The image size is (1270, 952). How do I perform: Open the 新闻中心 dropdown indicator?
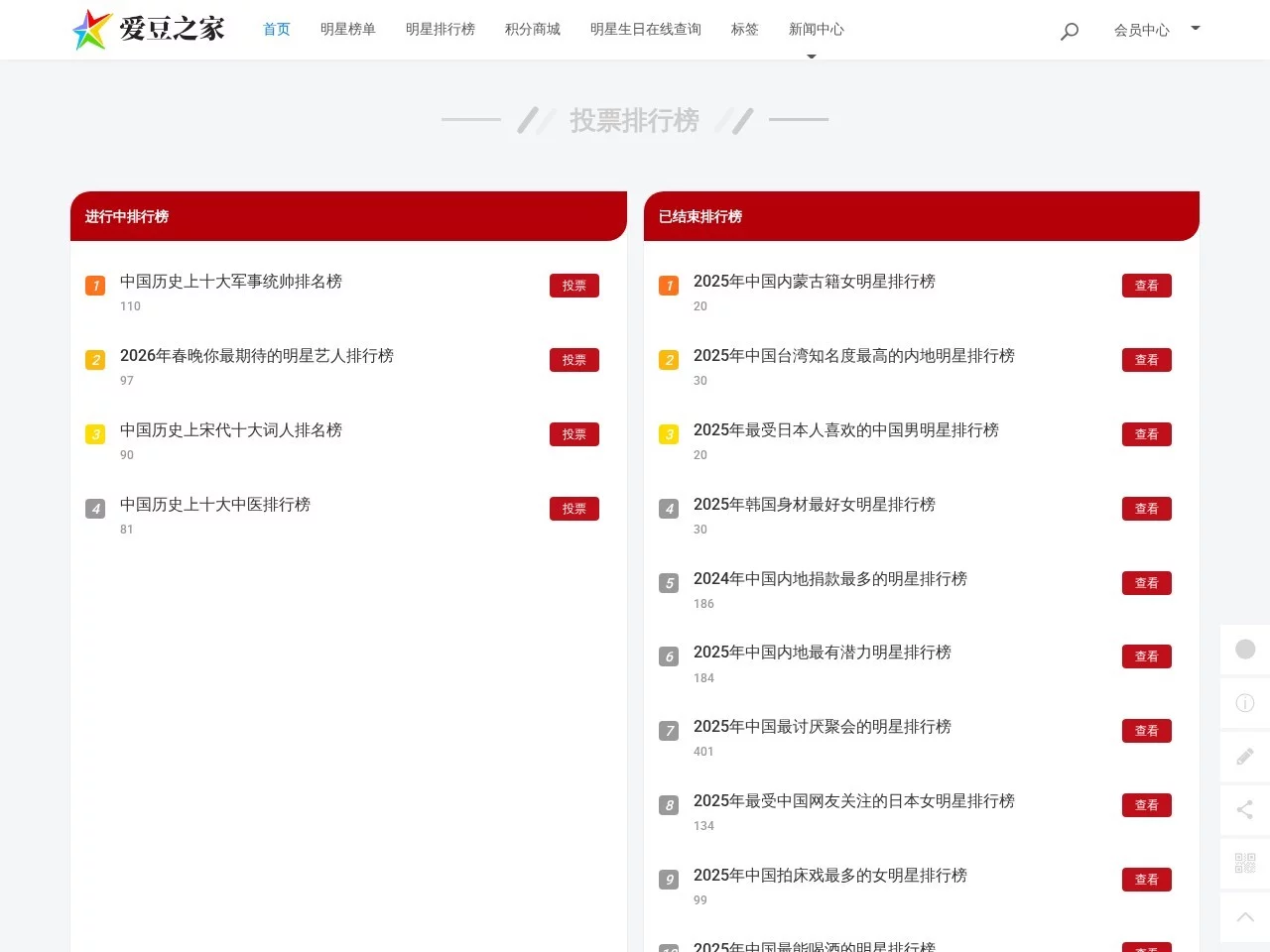(812, 56)
